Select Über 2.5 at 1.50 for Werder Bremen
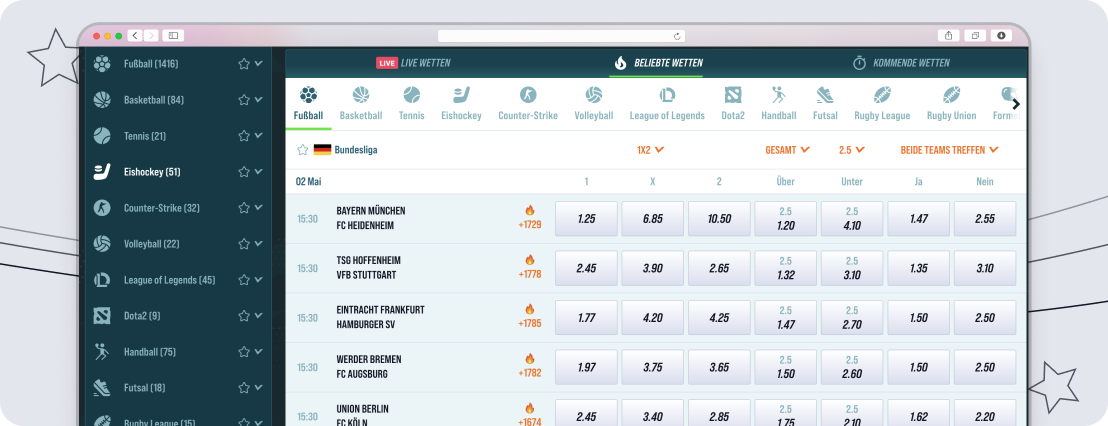This screenshot has height=426, width=1108. coord(786,367)
